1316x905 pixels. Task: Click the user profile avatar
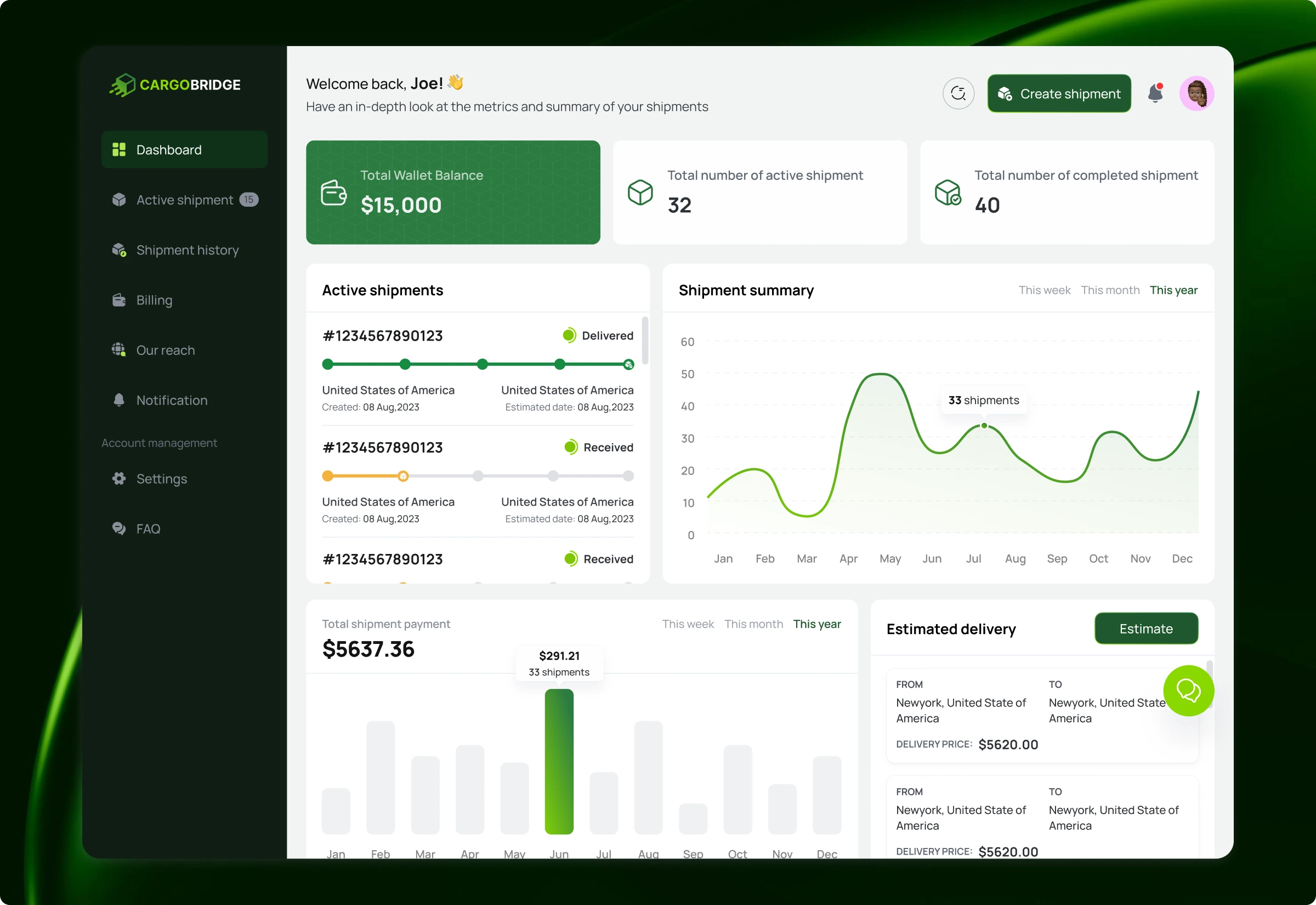1196,93
